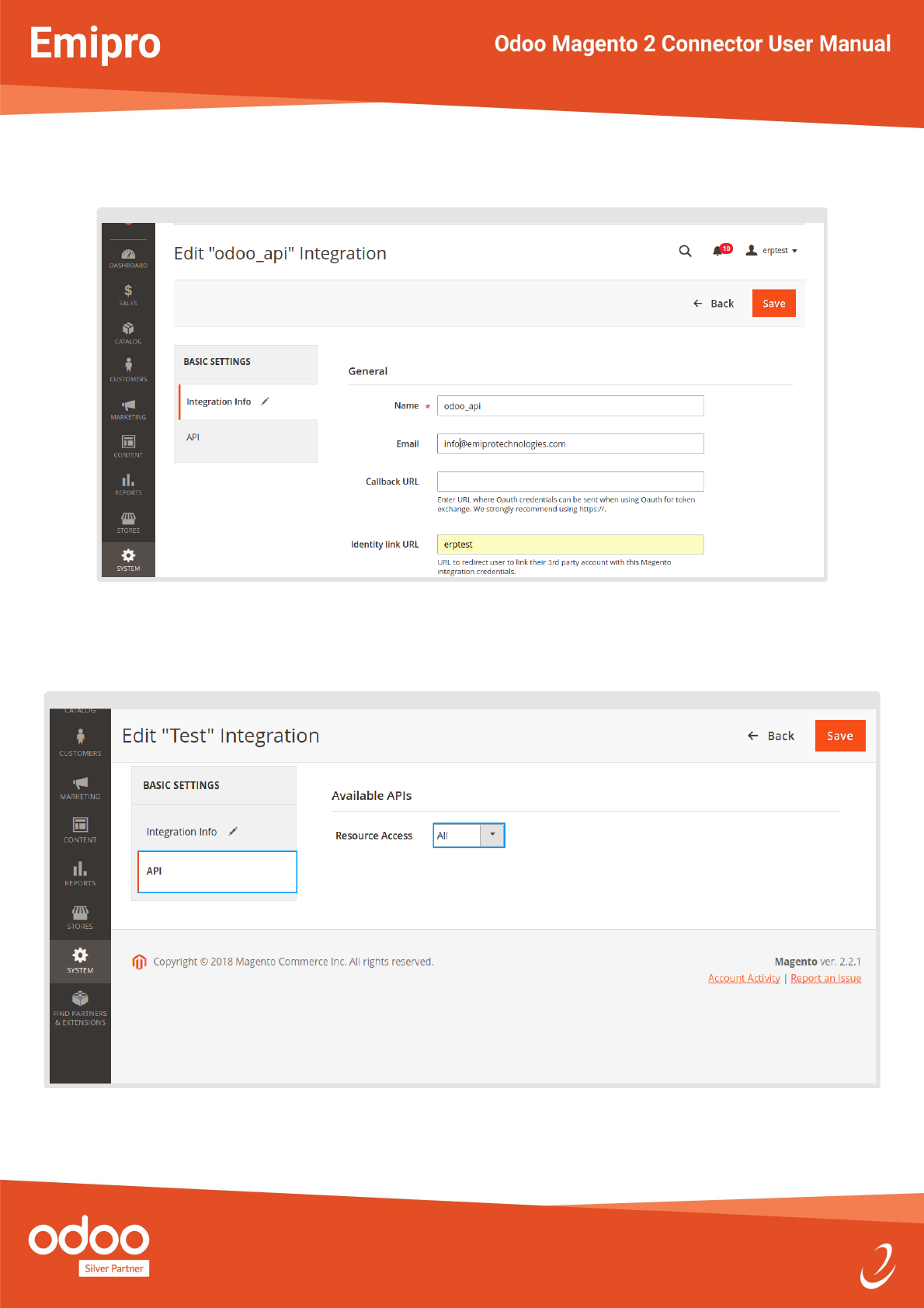Open the notifications bell with 10 badge
924x1308 pixels.
click(x=721, y=250)
